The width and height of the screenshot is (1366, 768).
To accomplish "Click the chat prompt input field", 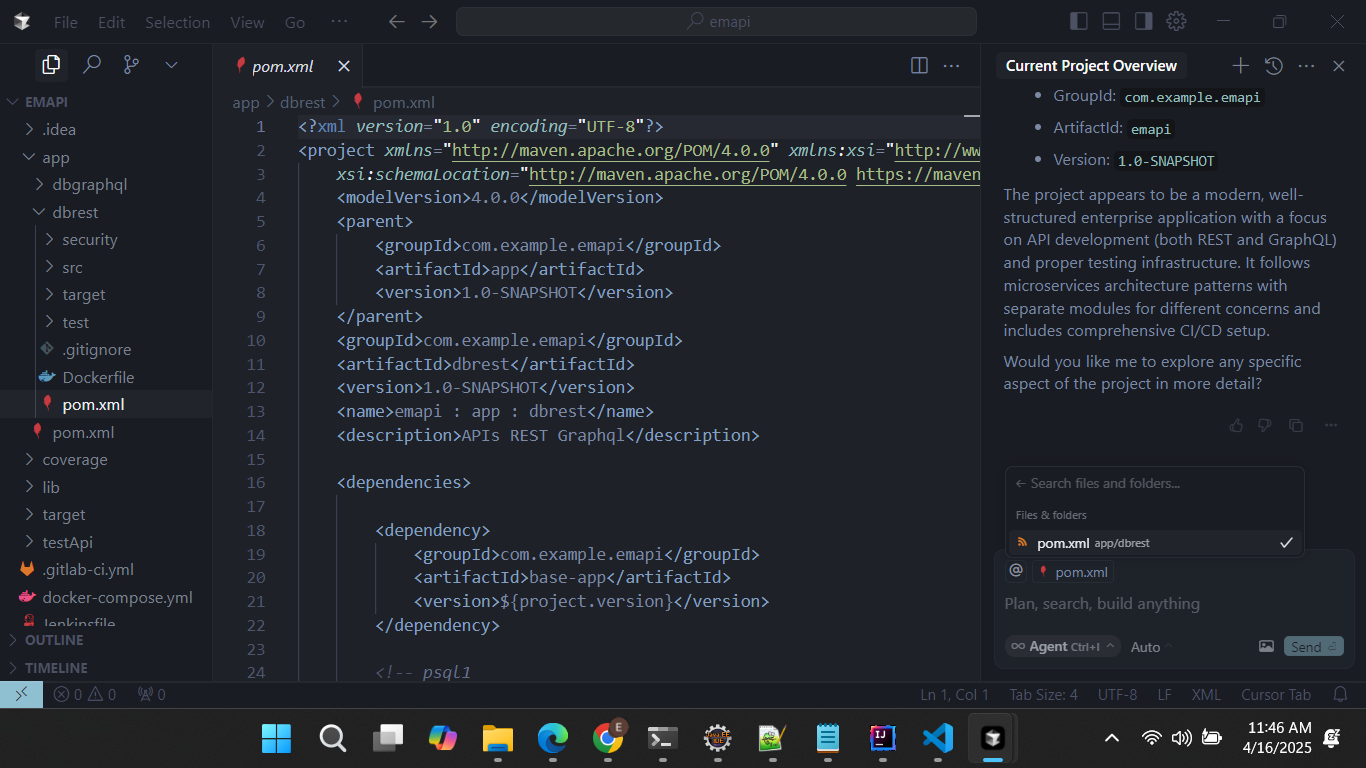I will coord(1174,604).
